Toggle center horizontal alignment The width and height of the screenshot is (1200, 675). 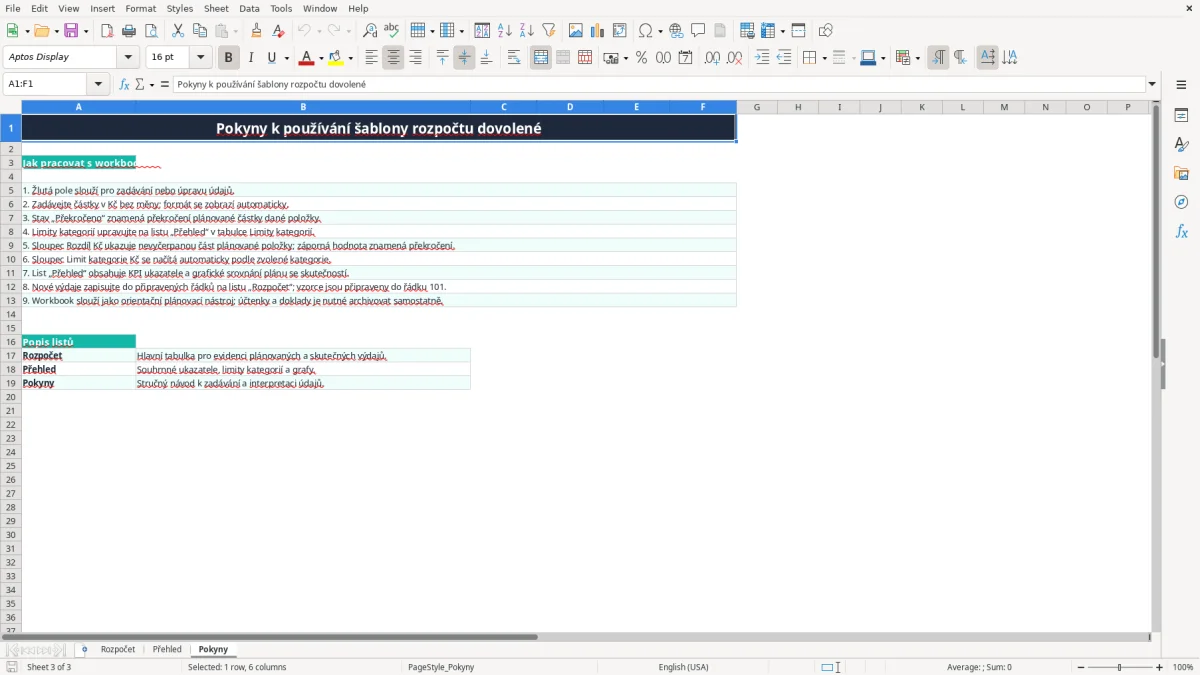click(393, 58)
